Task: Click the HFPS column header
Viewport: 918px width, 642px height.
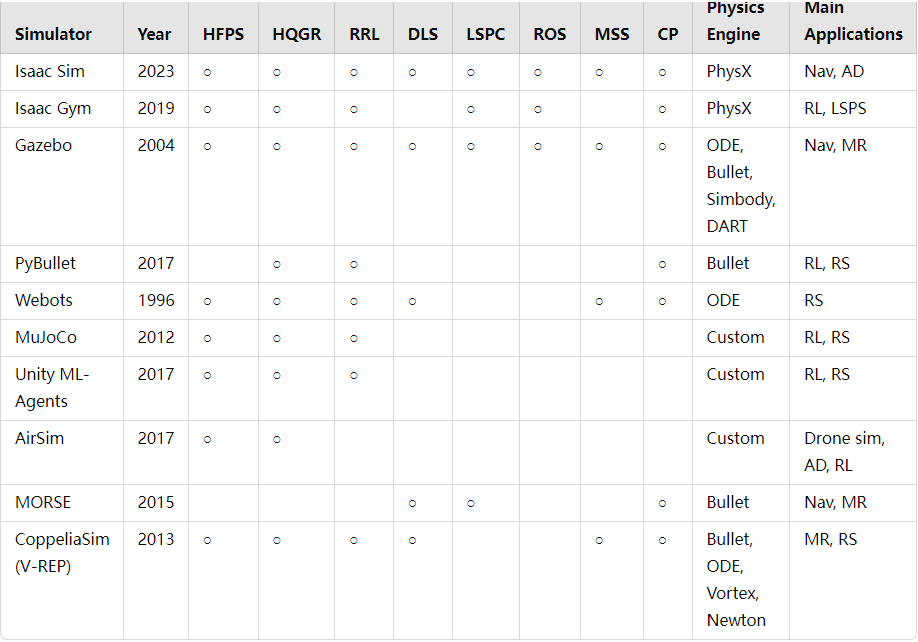Action: pos(223,35)
